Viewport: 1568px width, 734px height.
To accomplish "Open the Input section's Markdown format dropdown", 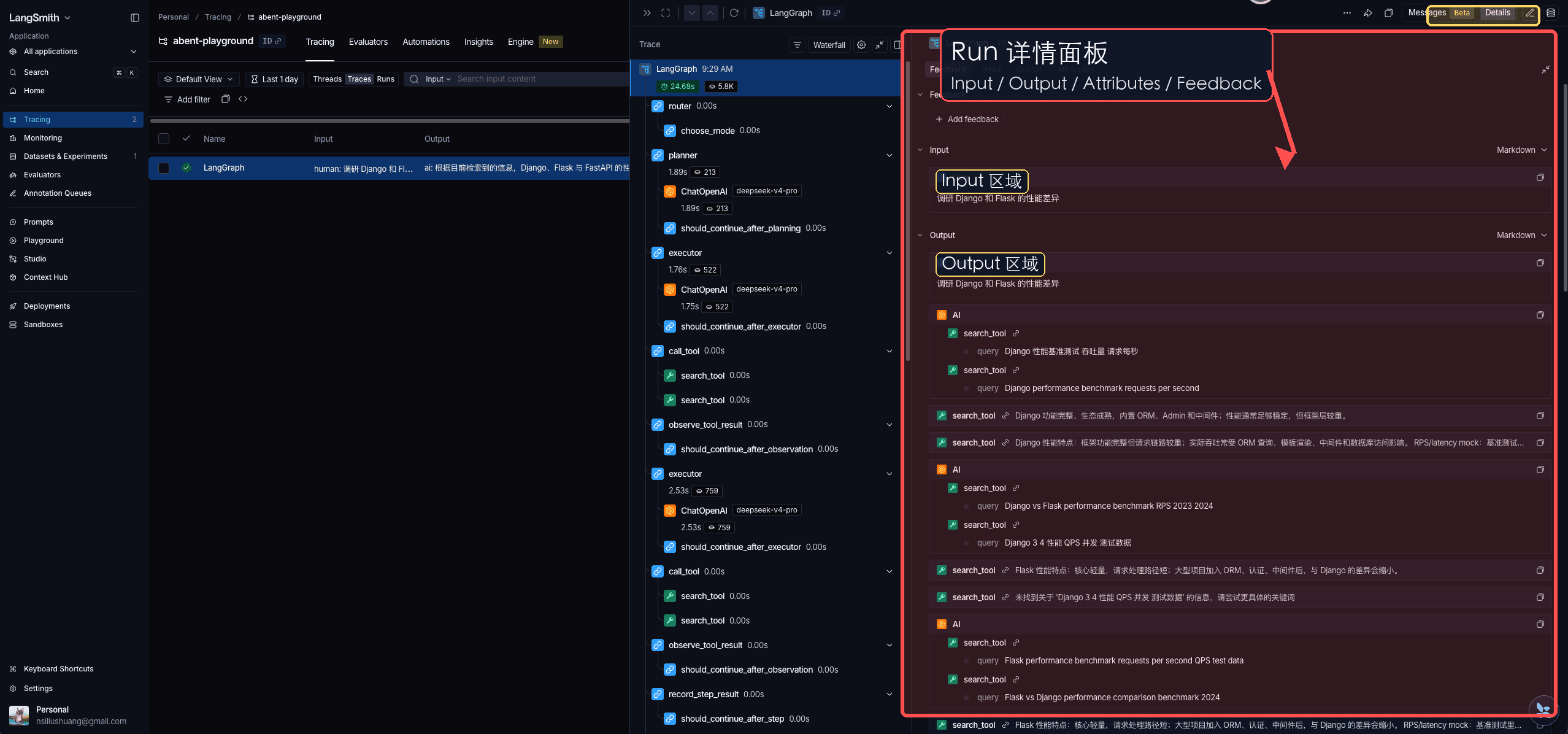I will click(1521, 150).
